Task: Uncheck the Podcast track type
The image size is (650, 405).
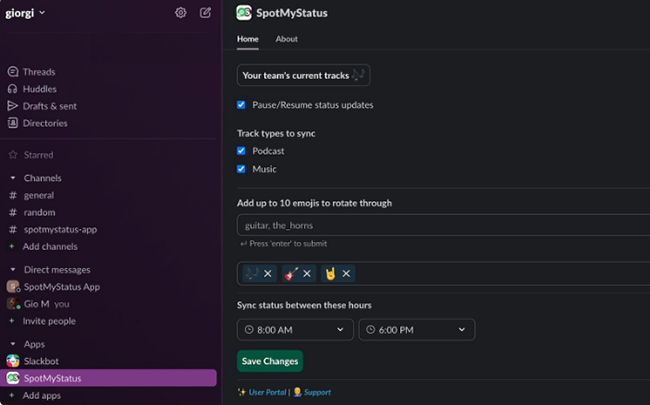Action: click(x=241, y=151)
